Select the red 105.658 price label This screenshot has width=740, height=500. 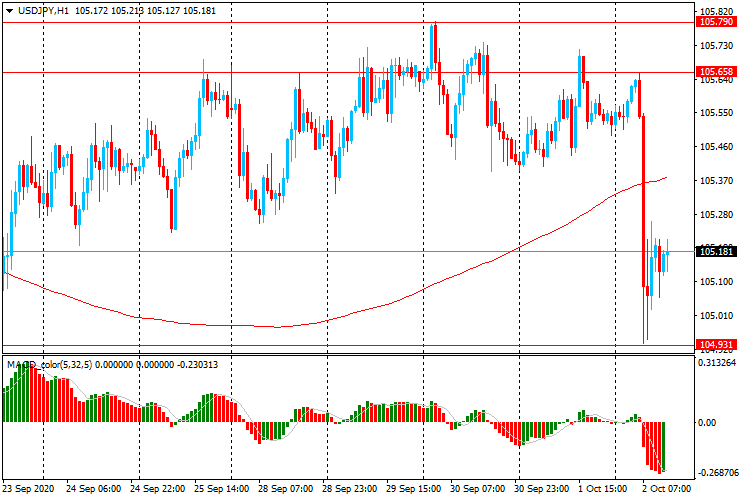point(716,72)
